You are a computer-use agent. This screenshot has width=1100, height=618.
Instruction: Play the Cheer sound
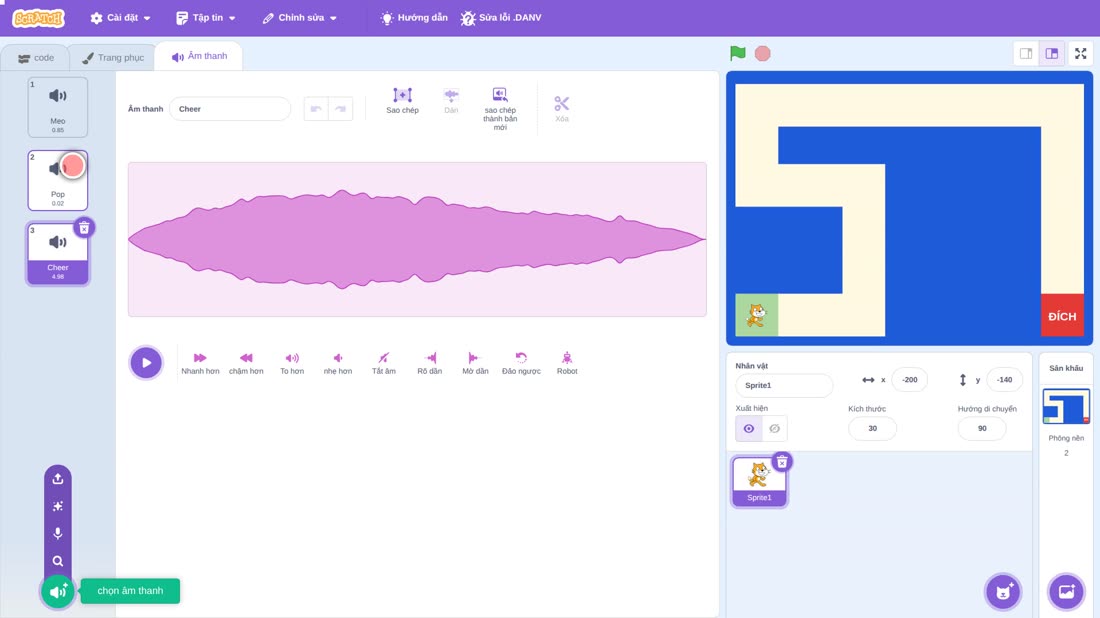(x=146, y=363)
